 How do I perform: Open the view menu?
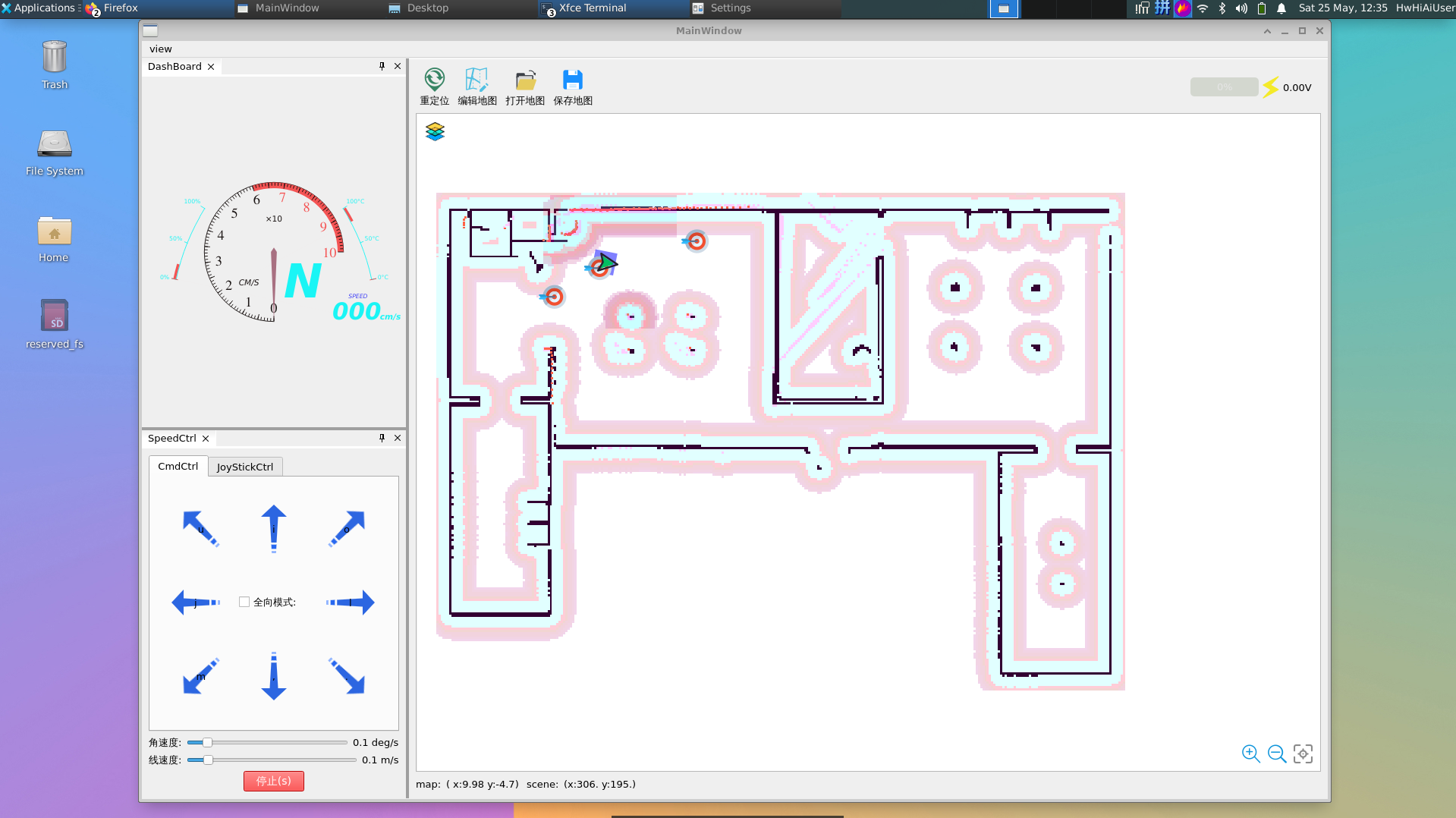tap(161, 49)
